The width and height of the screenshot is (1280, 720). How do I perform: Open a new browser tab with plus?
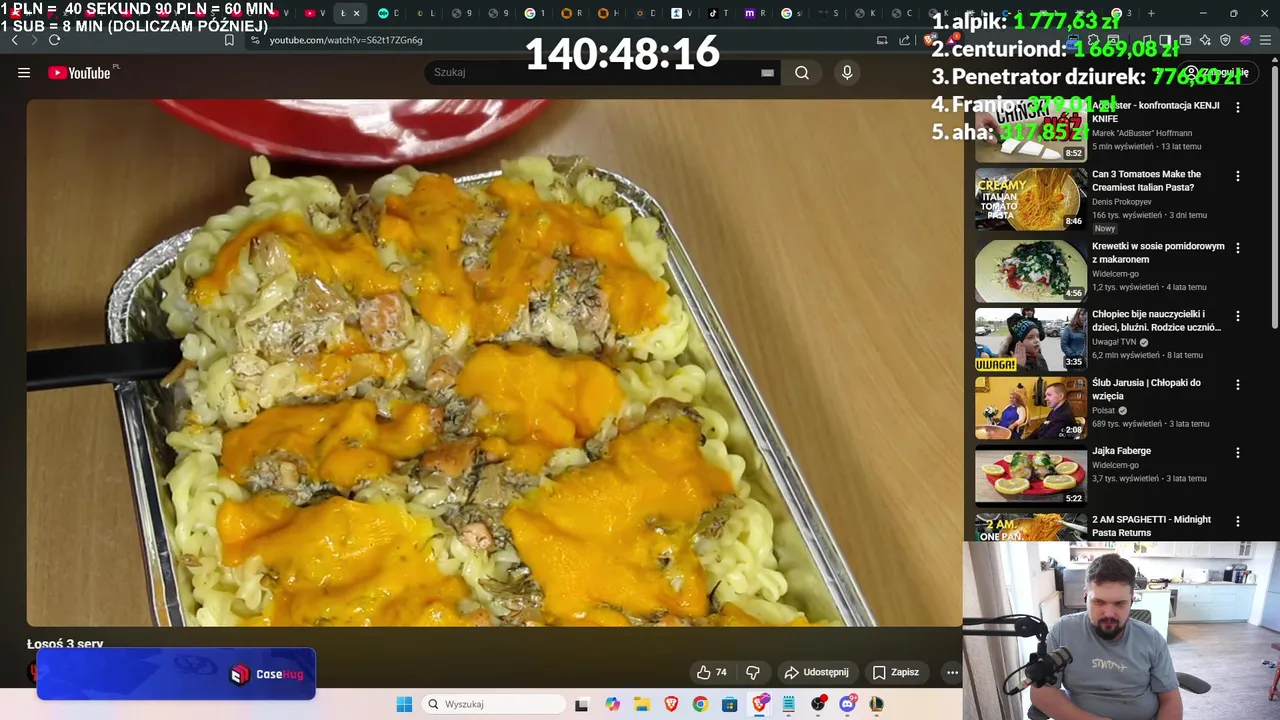point(1151,13)
